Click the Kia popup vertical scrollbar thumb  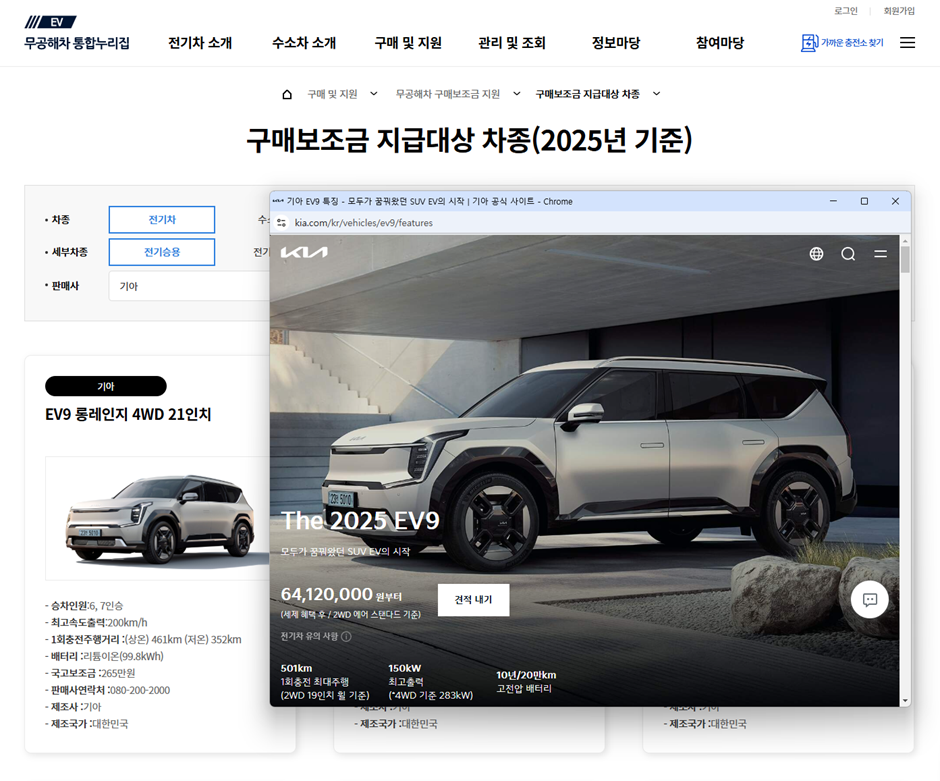(905, 260)
